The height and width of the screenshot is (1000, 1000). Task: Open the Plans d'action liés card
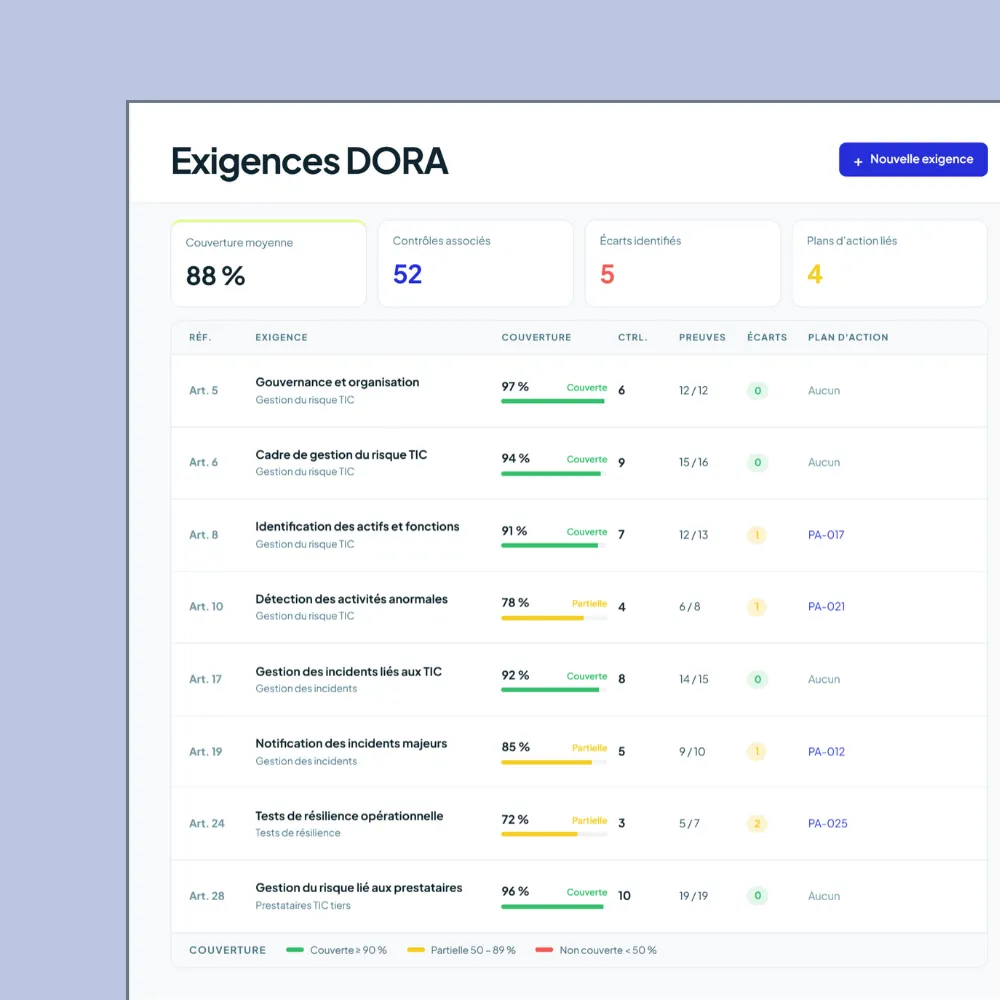coord(890,263)
